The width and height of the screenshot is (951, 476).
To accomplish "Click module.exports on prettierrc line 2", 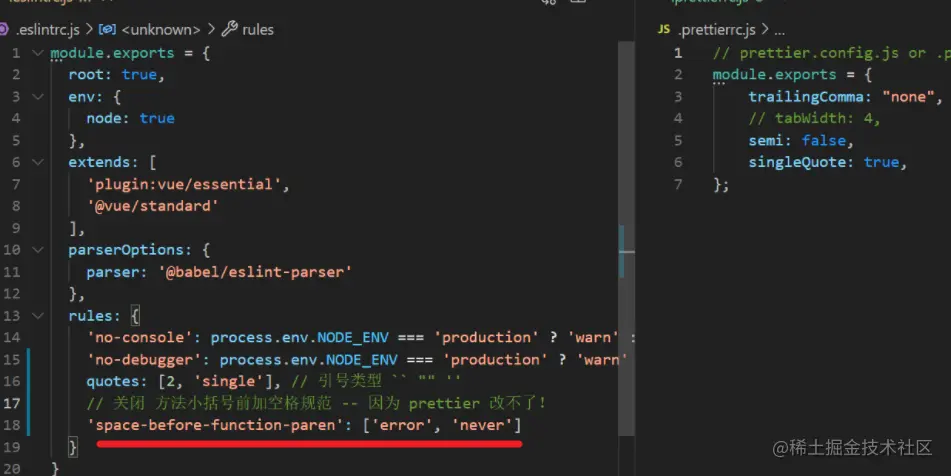I will point(775,75).
